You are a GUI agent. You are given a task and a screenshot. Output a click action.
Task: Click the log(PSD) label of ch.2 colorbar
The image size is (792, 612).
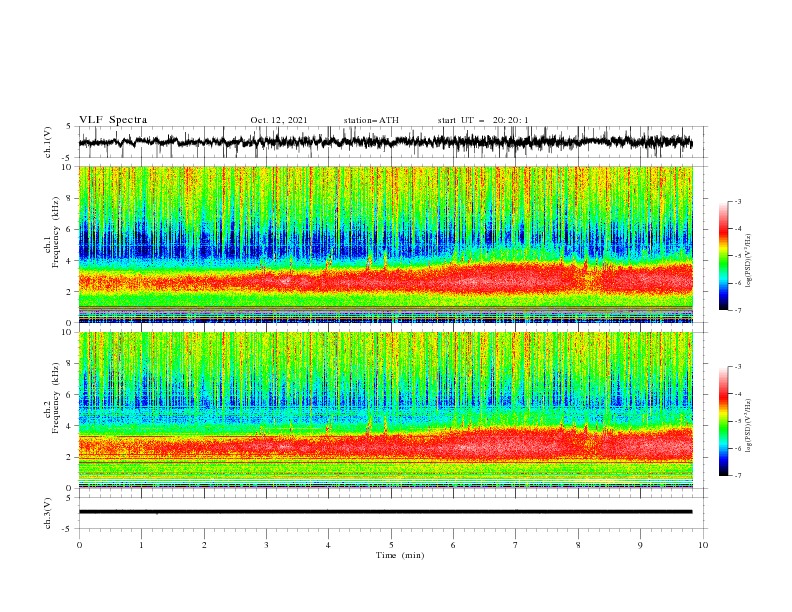pos(749,425)
